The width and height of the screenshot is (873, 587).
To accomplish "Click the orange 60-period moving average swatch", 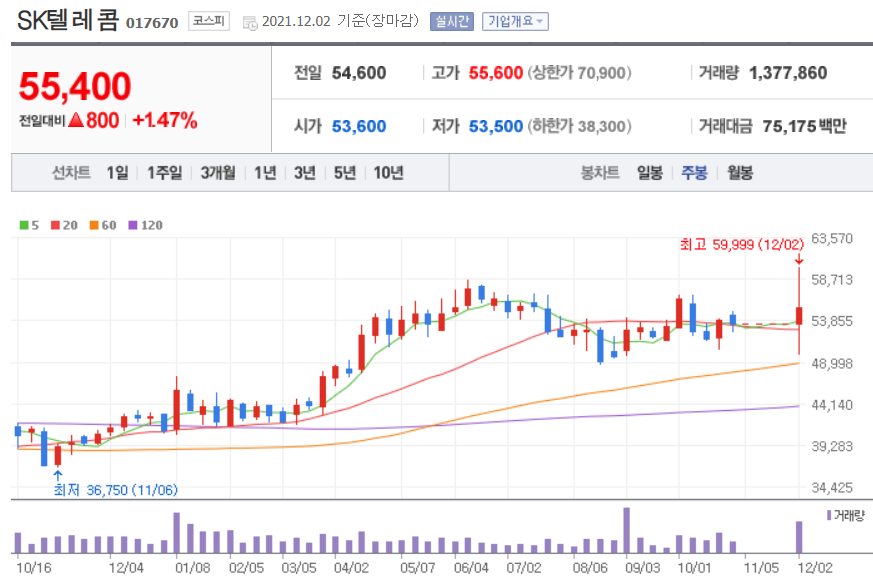I will point(94,225).
